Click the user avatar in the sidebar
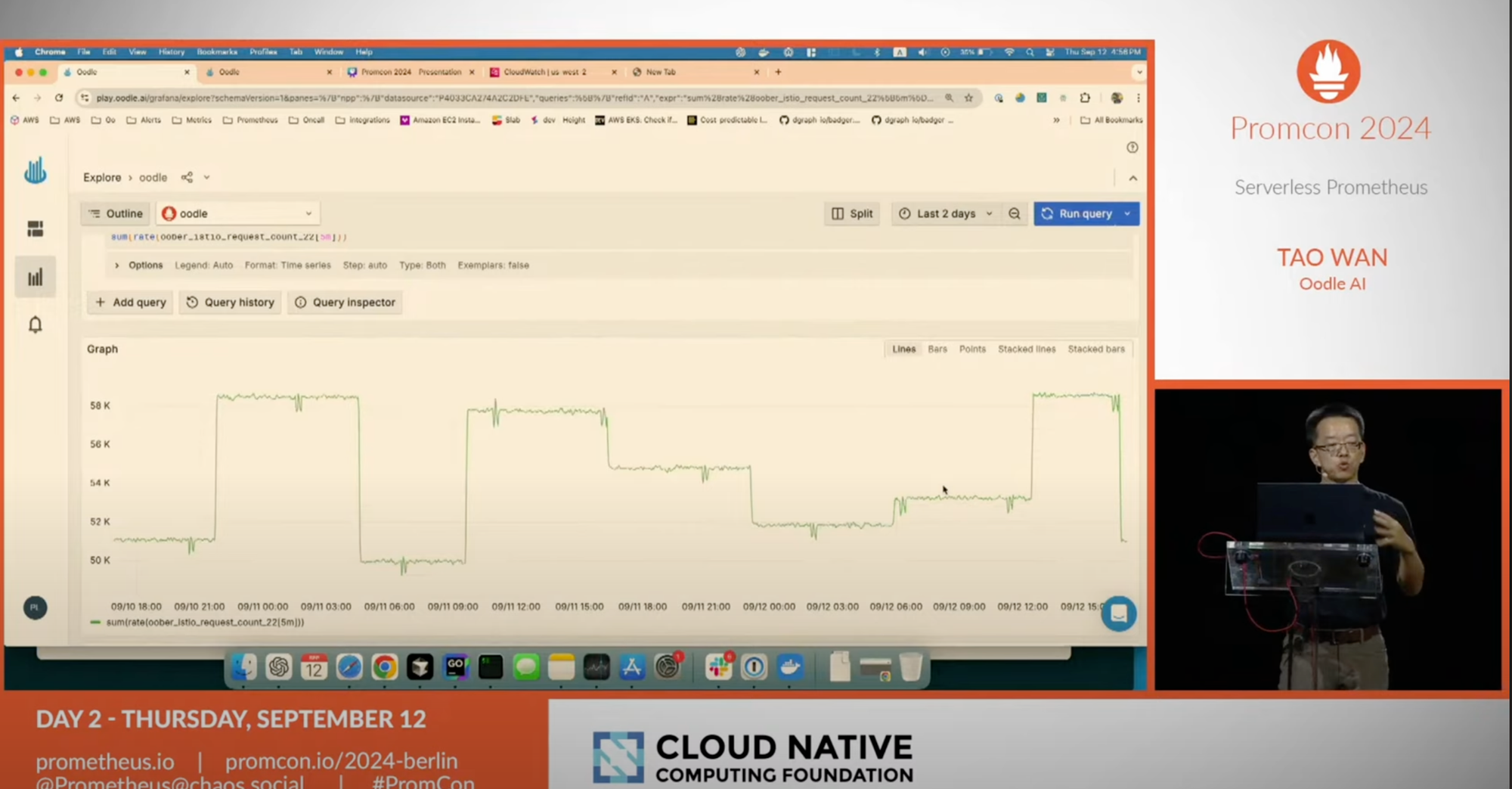Screen dimensions: 1512x789 pos(35,607)
